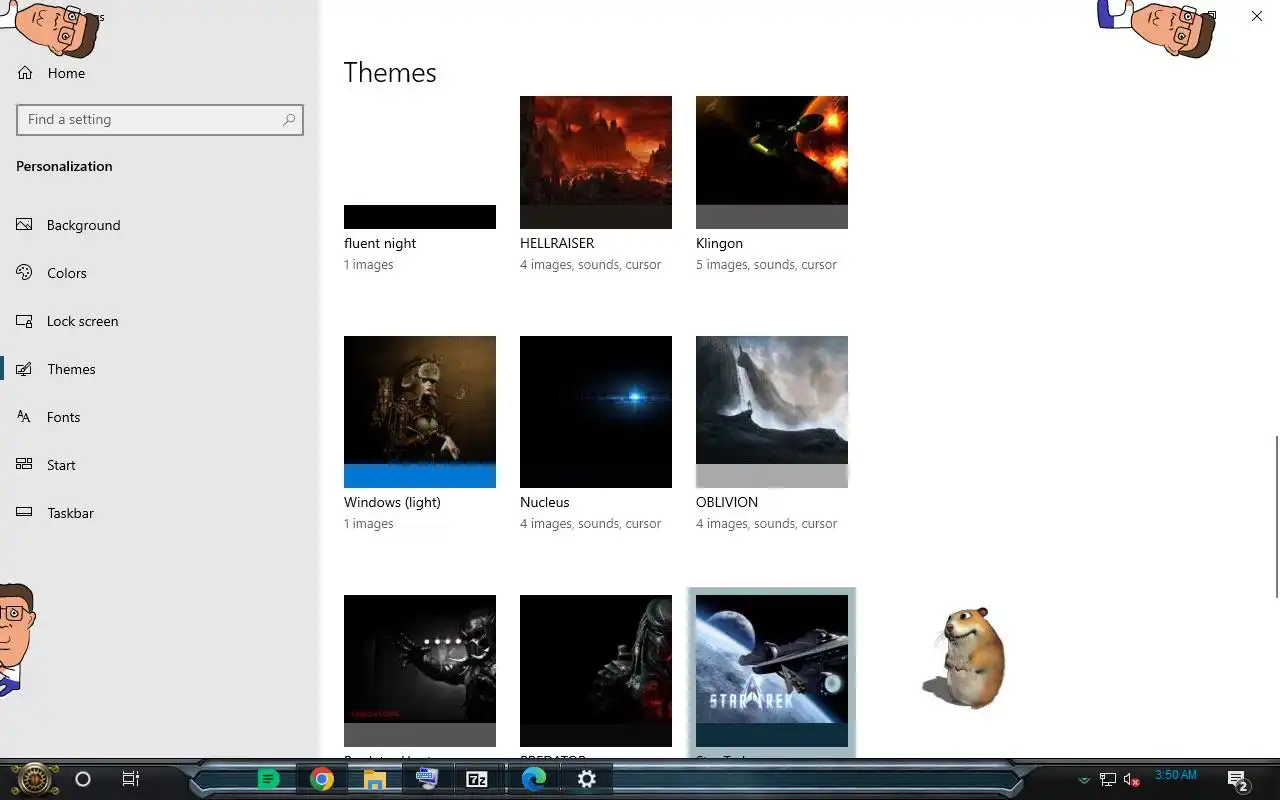Click the magnifier icon in the search box
The width and height of the screenshot is (1280, 800).
tap(289, 119)
